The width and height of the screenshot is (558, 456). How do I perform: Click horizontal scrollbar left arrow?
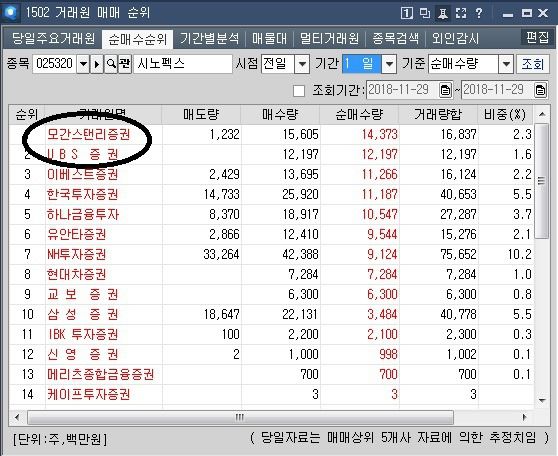point(17,417)
